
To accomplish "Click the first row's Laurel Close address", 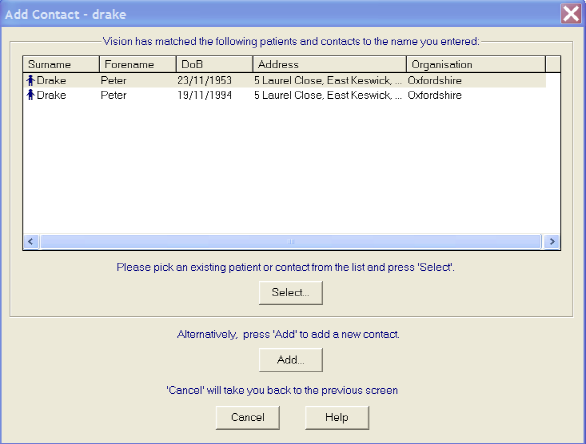I will tap(328, 80).
